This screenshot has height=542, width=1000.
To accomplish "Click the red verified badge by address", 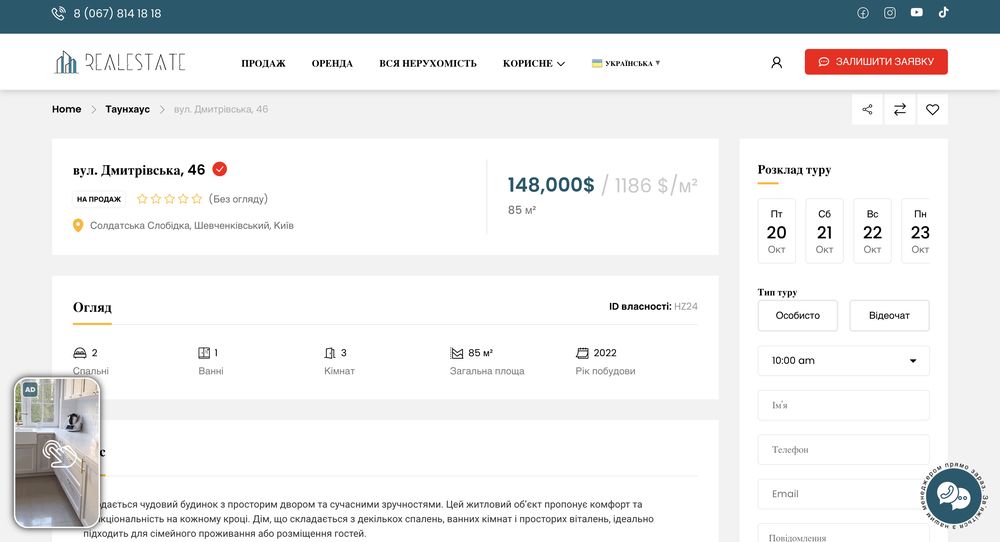I will click(x=219, y=169).
